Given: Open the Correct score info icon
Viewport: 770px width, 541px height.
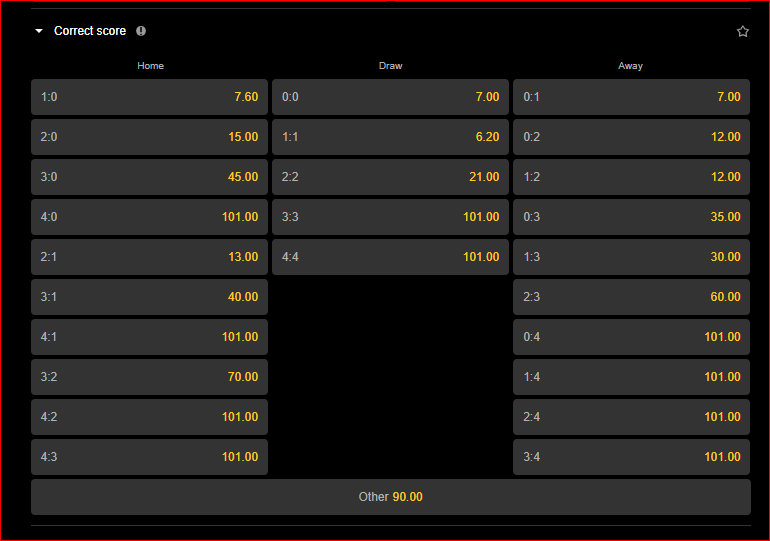Looking at the screenshot, I should point(141,31).
